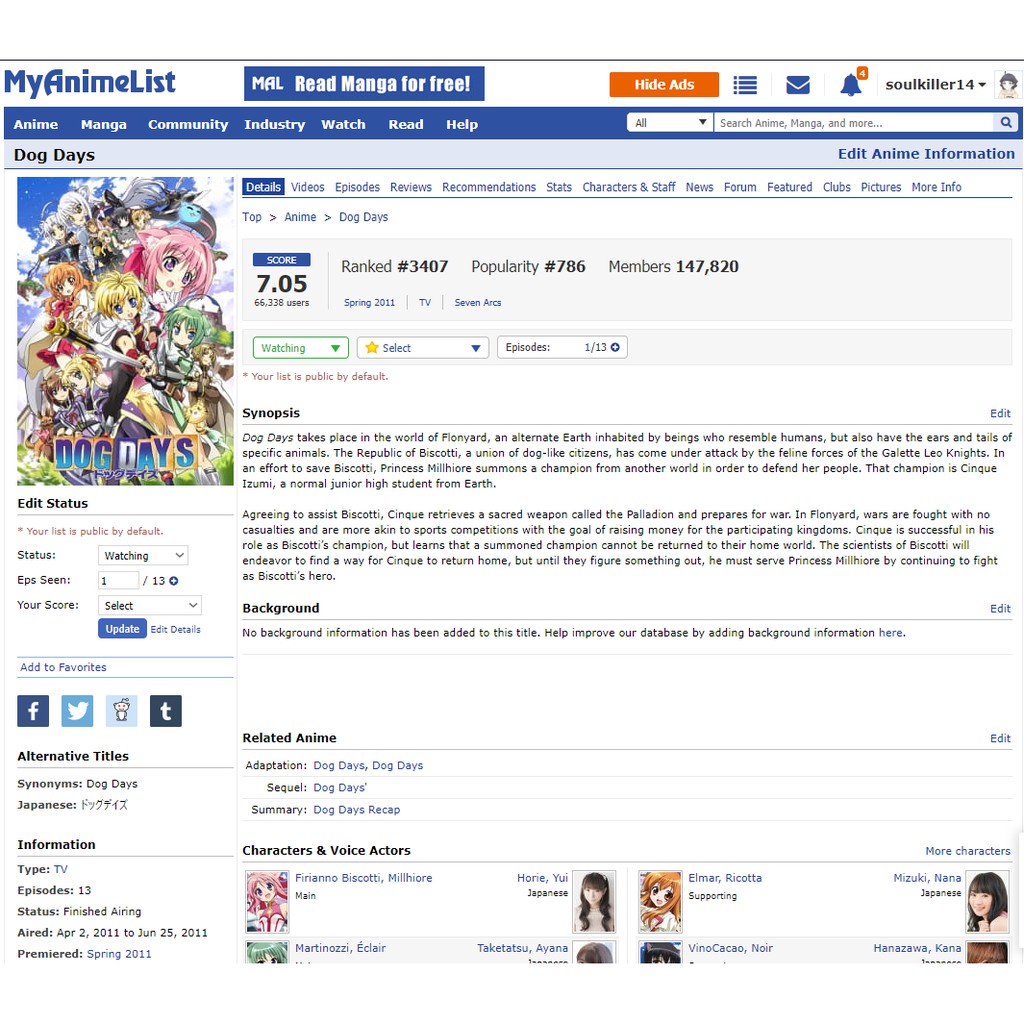Click the Background Edit link
Screen dimensions: 1024x1024
click(1000, 609)
